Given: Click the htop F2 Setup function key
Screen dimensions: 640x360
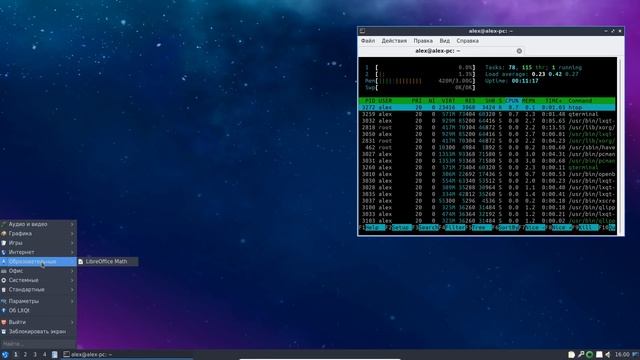Looking at the screenshot, I should [x=398, y=228].
